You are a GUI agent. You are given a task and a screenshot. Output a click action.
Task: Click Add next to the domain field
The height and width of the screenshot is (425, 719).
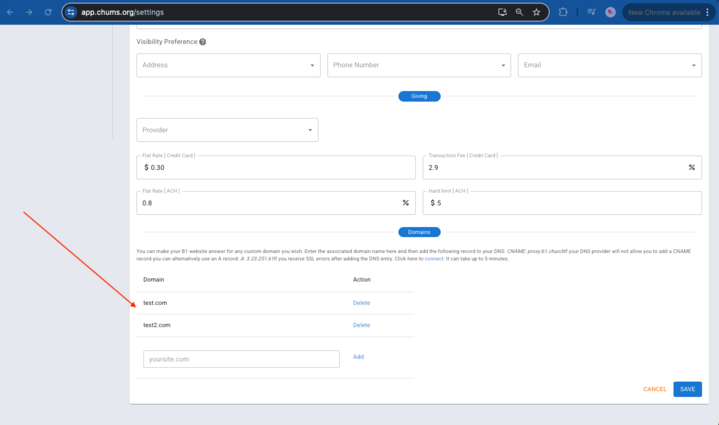pyautogui.click(x=358, y=357)
